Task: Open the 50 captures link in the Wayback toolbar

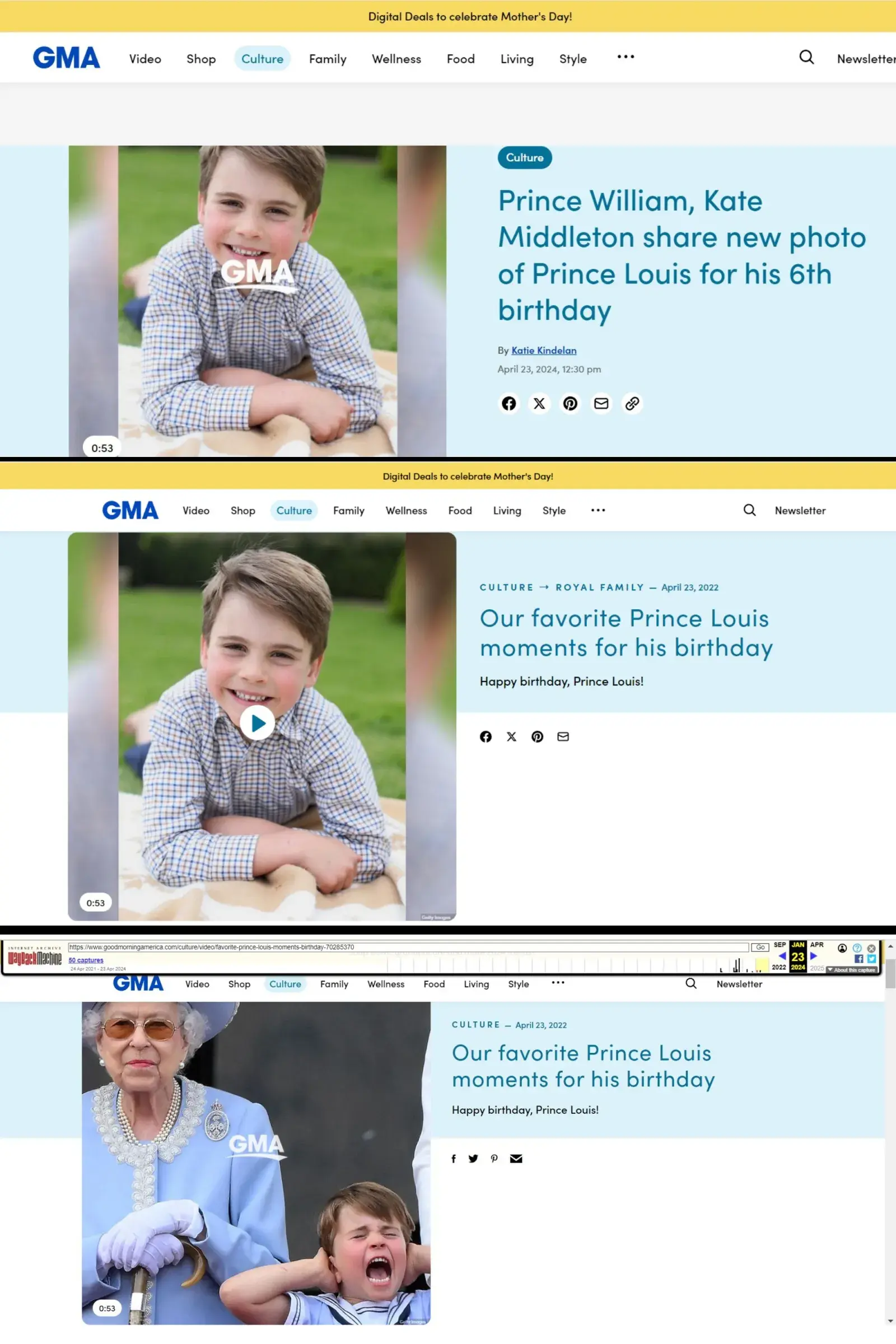Action: [86, 960]
